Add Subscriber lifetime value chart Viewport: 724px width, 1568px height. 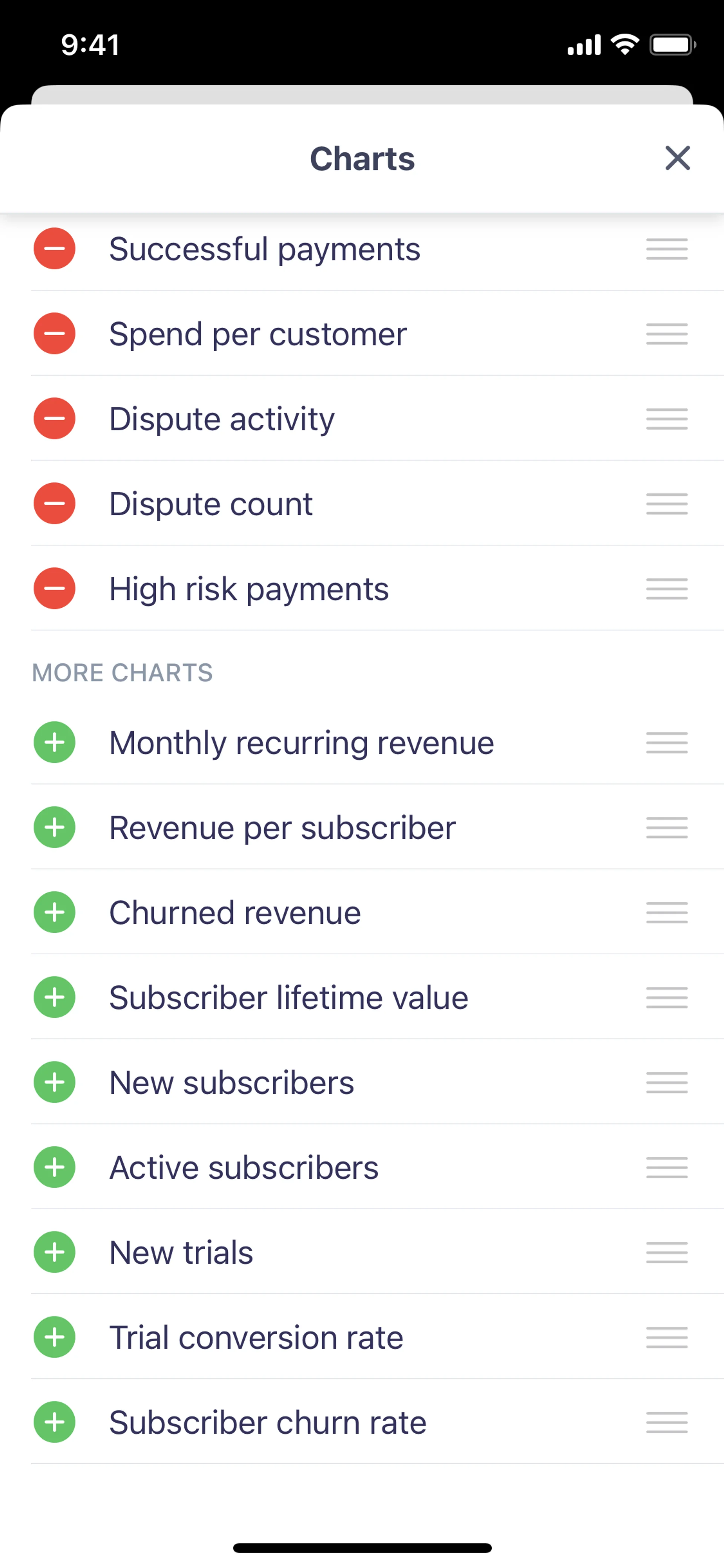(x=54, y=997)
